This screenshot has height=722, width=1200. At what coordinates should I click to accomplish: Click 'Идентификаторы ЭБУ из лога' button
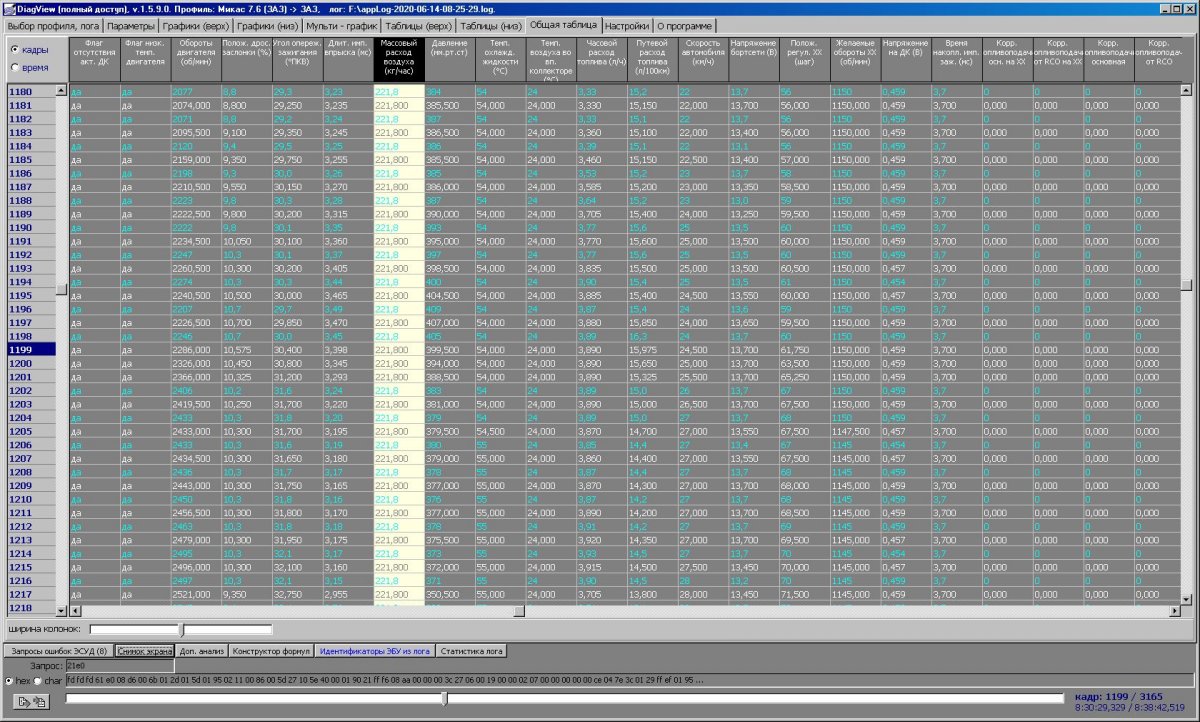coord(374,651)
